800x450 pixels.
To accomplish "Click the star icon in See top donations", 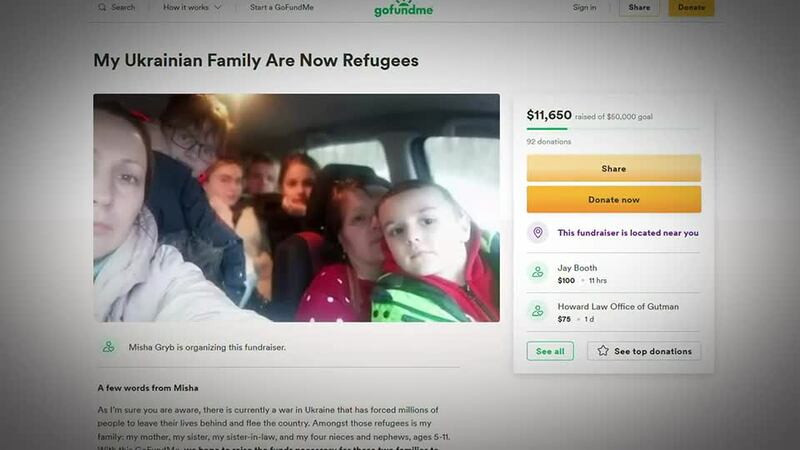I will coord(603,351).
